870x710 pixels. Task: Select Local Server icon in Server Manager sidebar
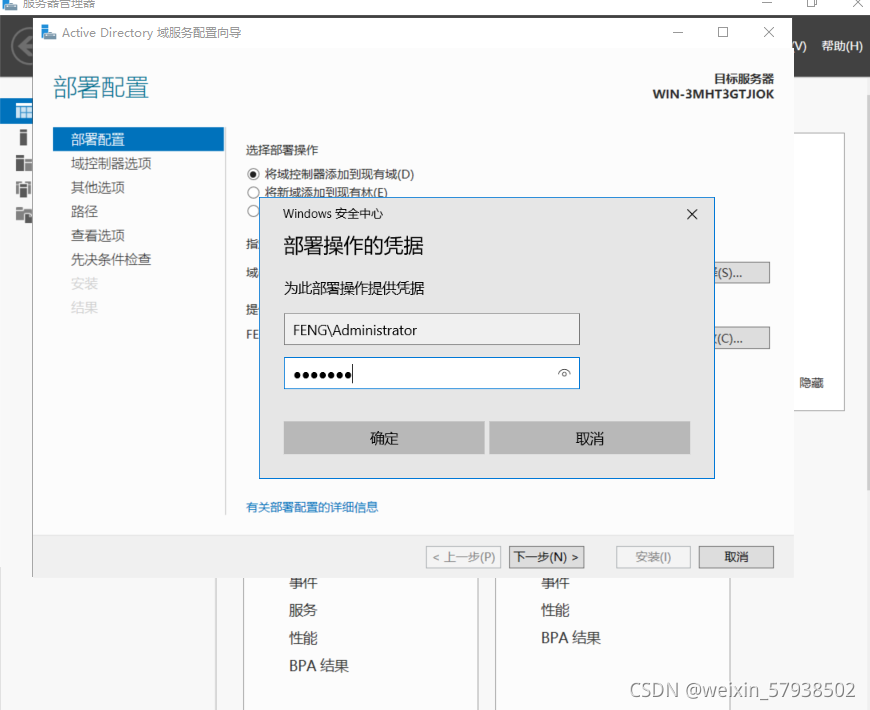click(23, 137)
